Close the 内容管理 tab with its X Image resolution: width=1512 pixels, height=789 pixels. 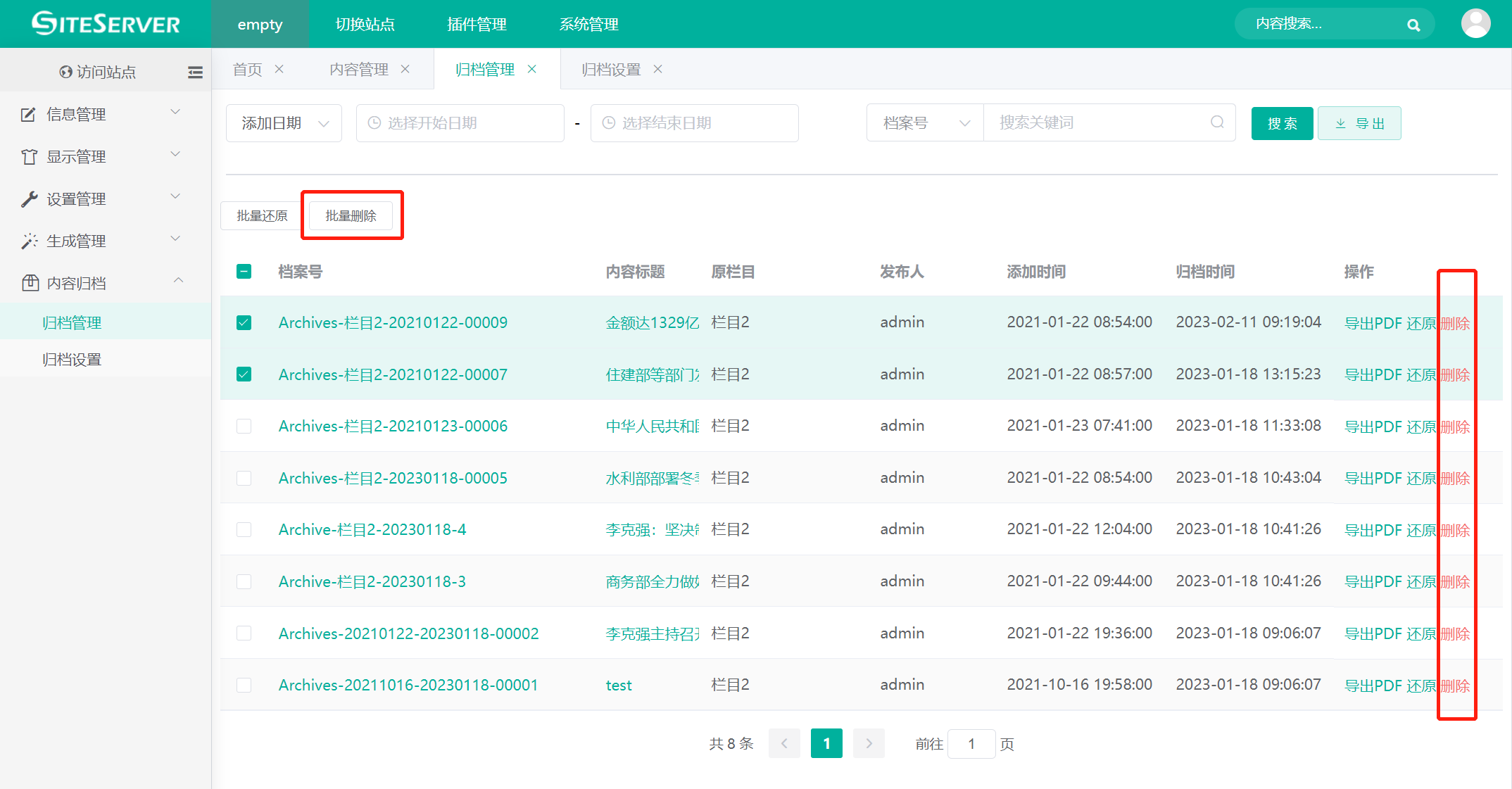tap(405, 69)
